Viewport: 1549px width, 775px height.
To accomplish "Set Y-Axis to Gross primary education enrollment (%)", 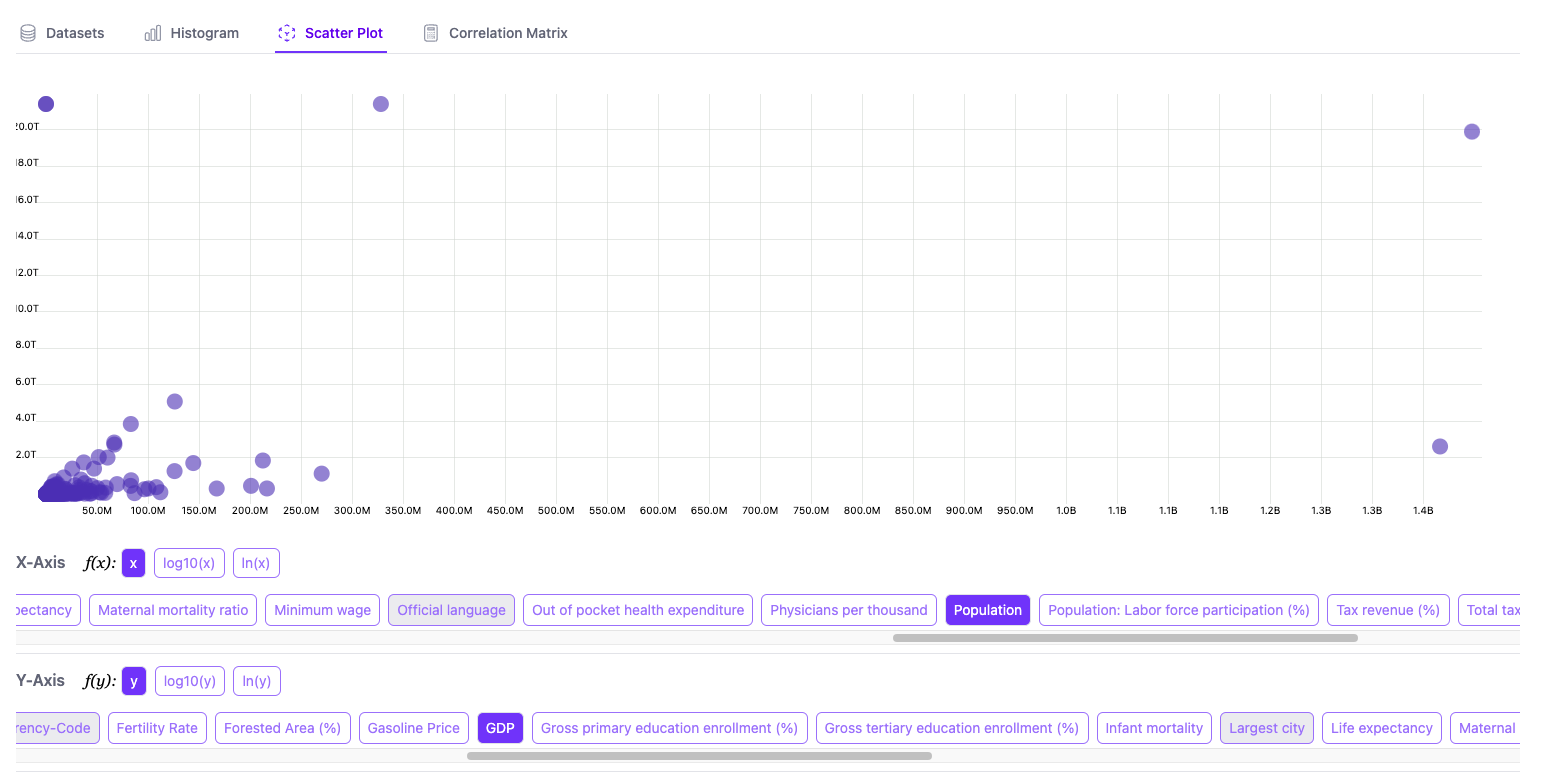I will click(670, 728).
